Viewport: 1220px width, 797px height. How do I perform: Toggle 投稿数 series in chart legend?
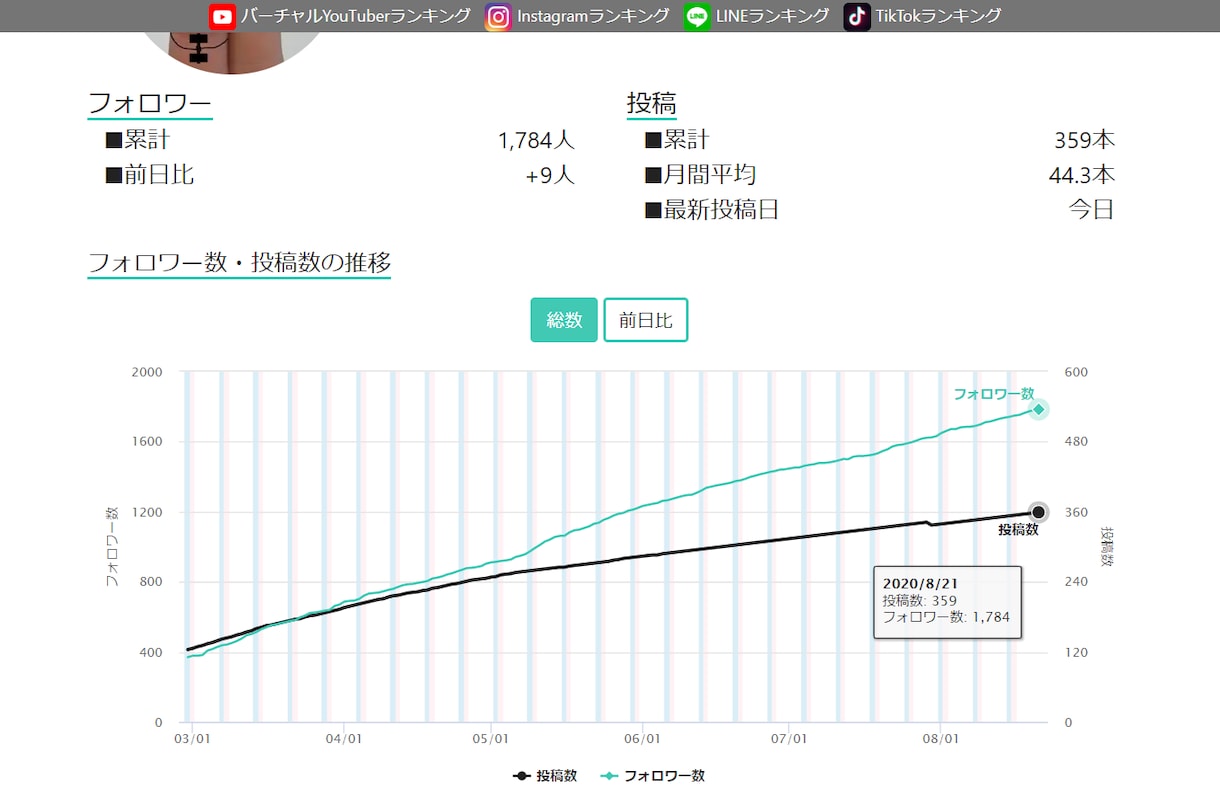click(545, 775)
